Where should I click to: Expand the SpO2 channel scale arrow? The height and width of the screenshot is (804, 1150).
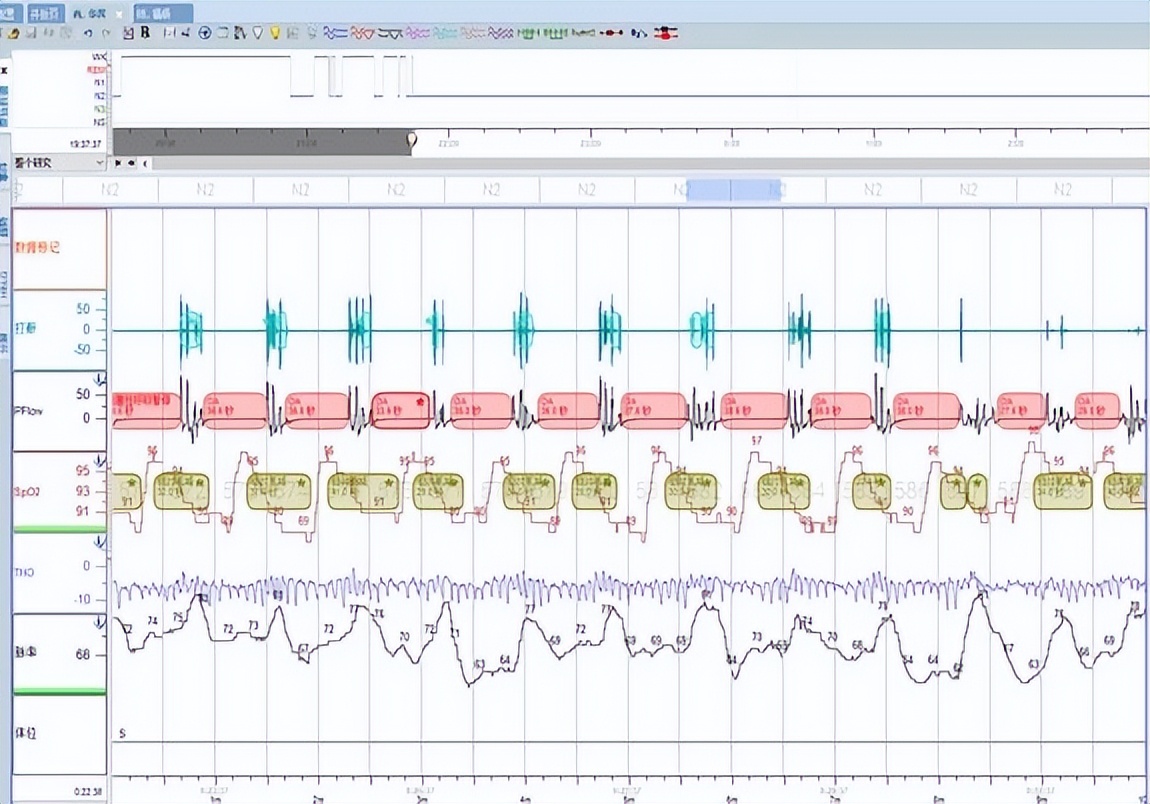[x=100, y=459]
